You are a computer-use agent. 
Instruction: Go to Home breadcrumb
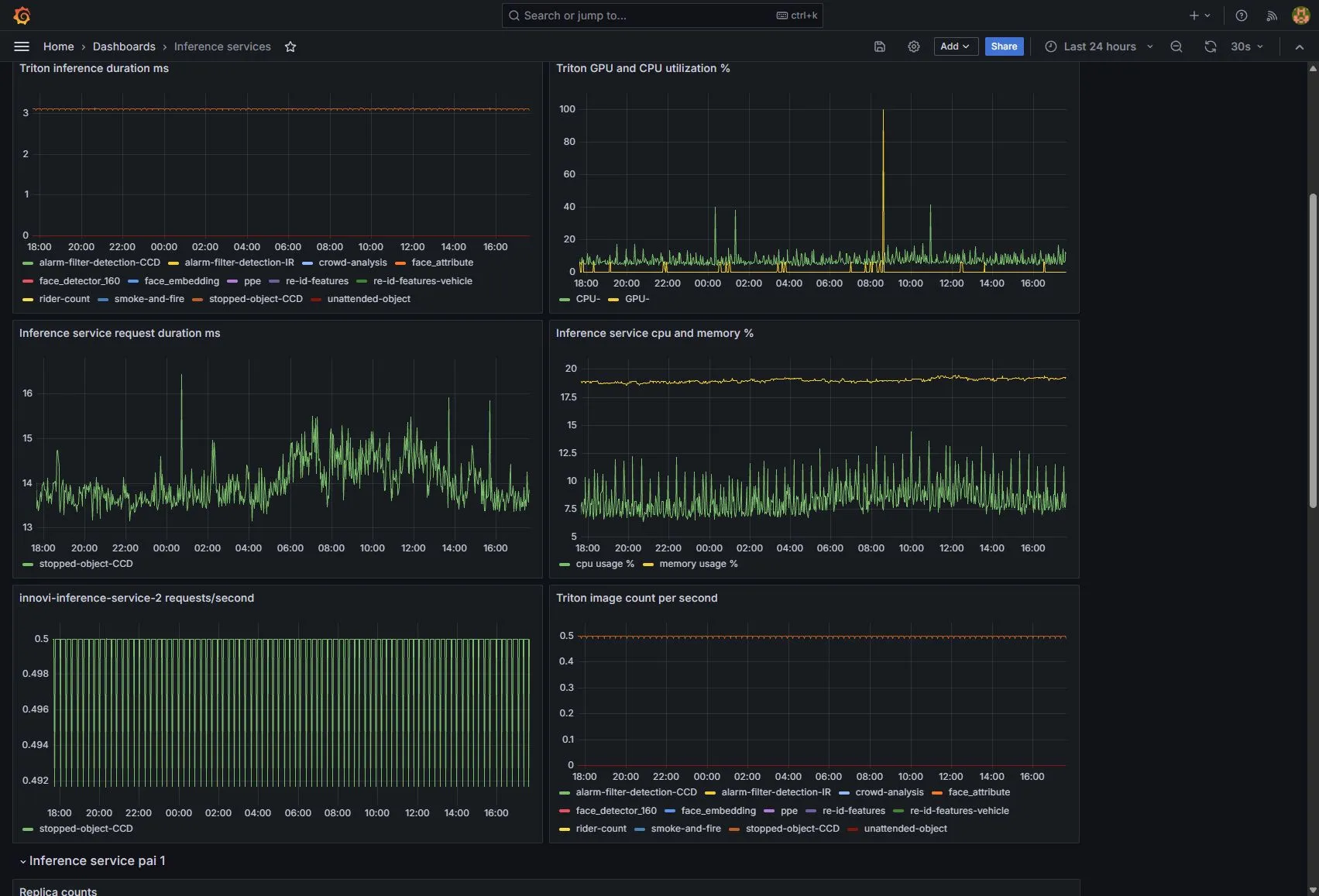pos(59,46)
